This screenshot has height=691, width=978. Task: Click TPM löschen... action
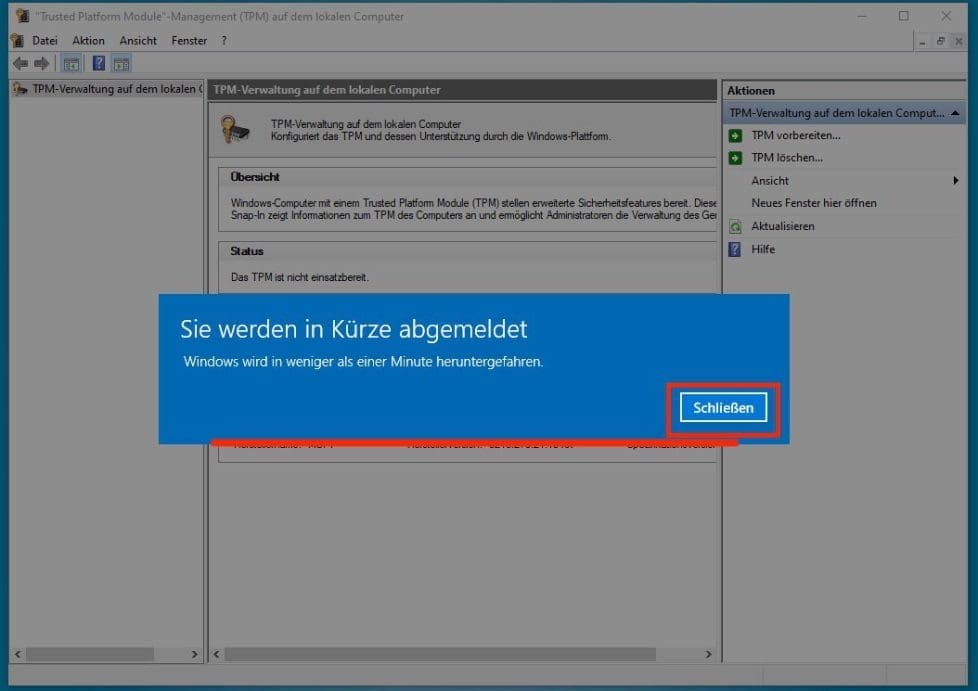point(787,158)
